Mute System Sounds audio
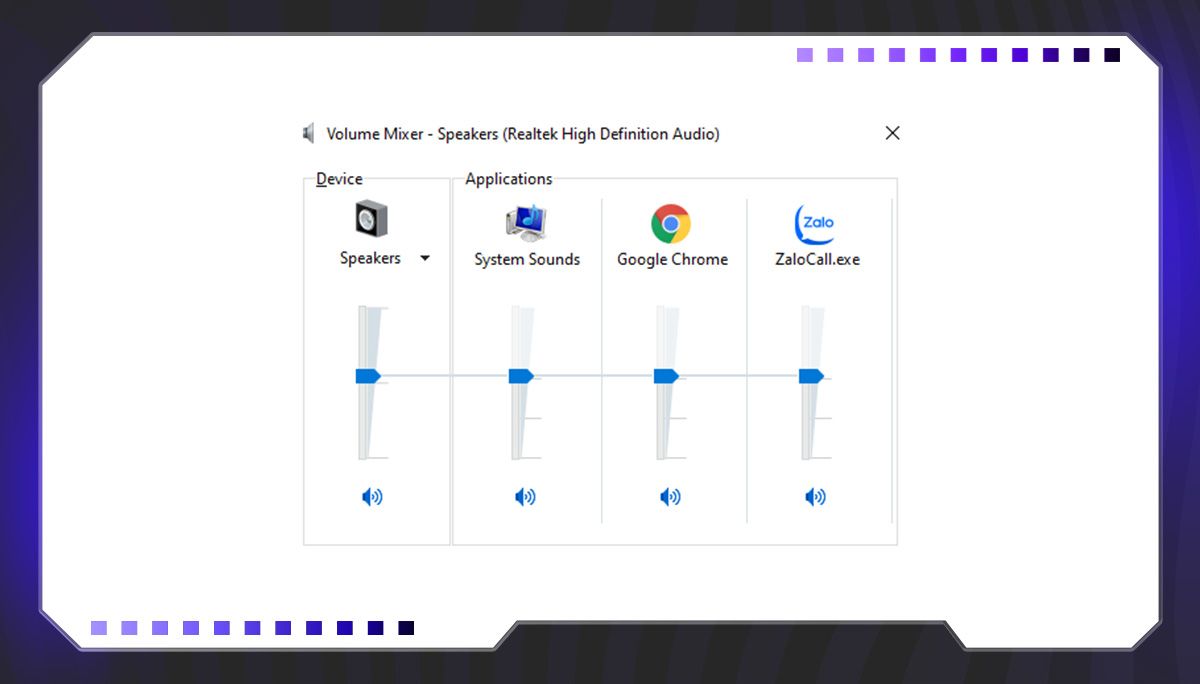The image size is (1200, 684). 526,496
